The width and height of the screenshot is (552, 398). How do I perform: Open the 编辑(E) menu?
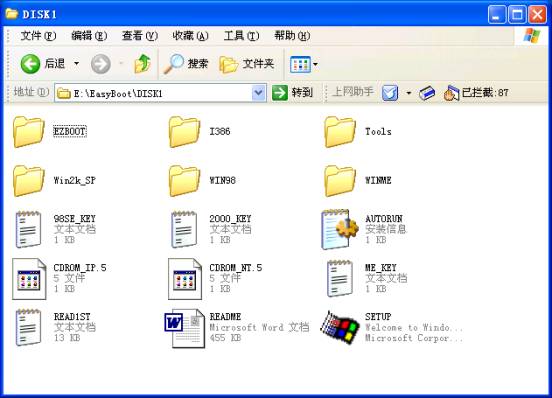tap(89, 36)
